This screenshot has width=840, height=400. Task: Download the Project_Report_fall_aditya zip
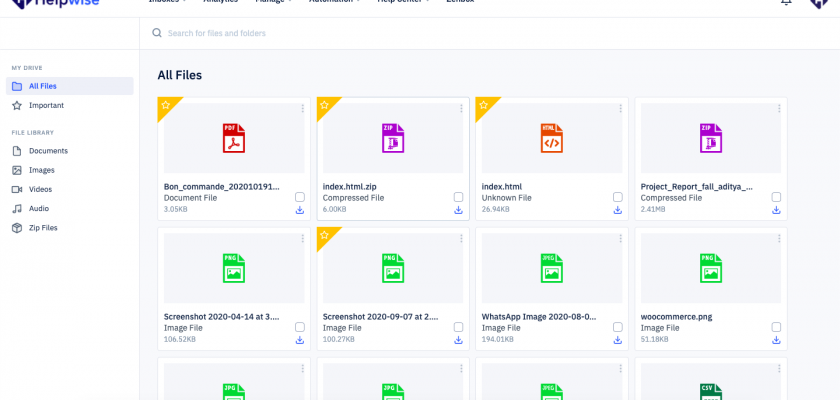tap(776, 210)
